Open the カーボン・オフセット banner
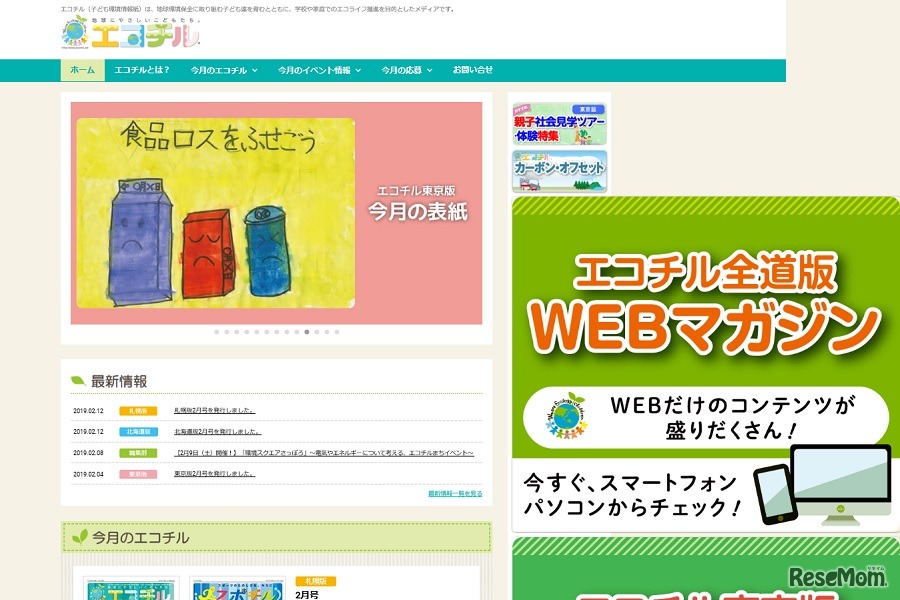Screen dimensions: 900x600 click(559, 171)
